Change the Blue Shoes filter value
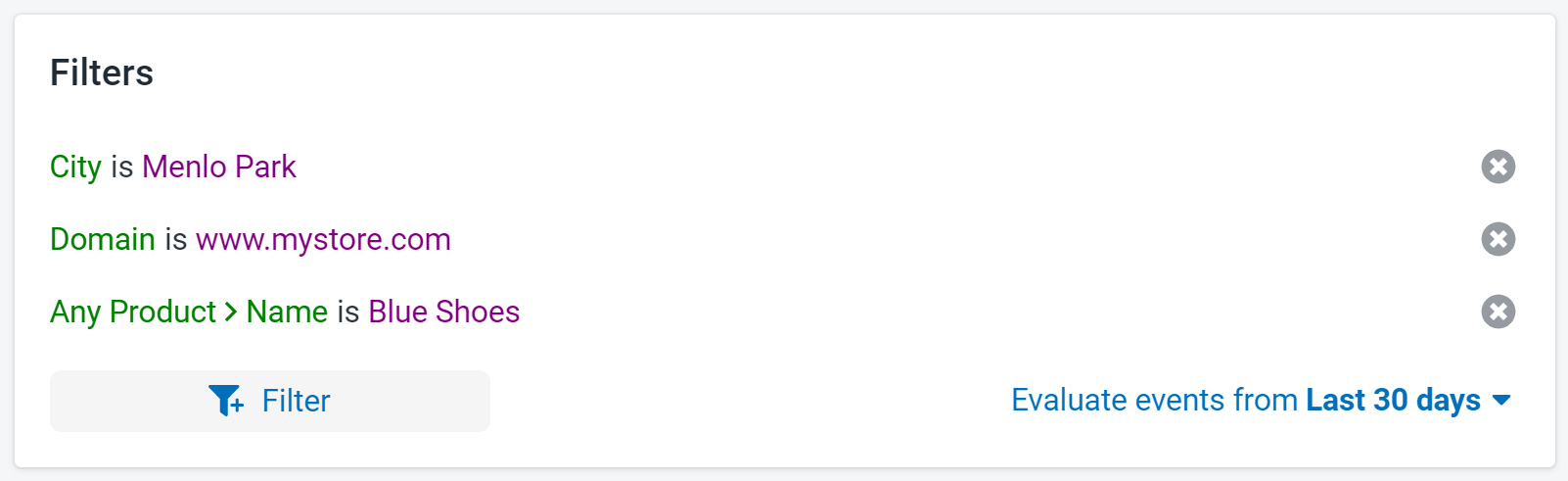Image resolution: width=1568 pixels, height=481 pixels. 444,312
